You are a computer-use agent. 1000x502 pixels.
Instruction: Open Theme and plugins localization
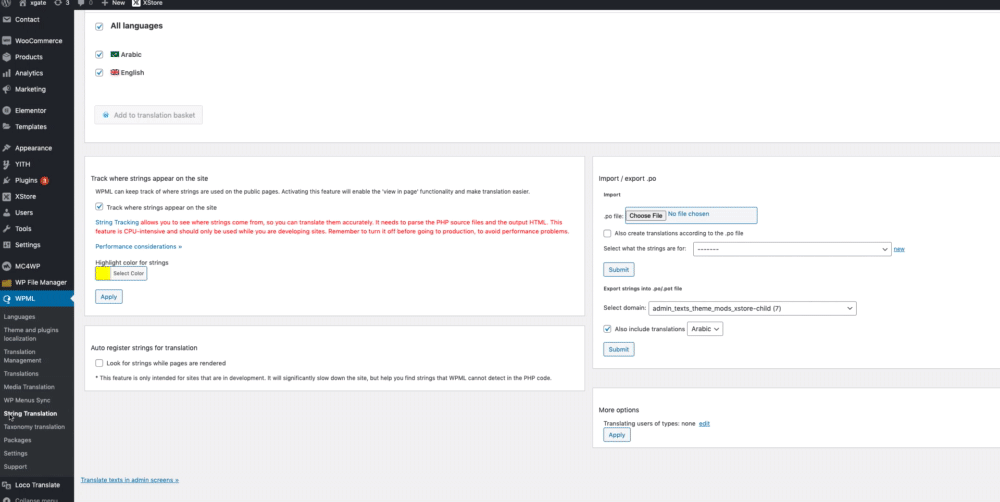(31, 334)
